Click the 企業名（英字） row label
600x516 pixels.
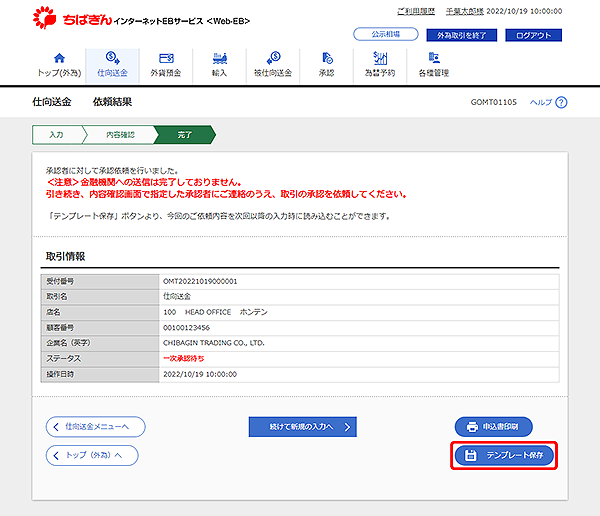click(68, 343)
